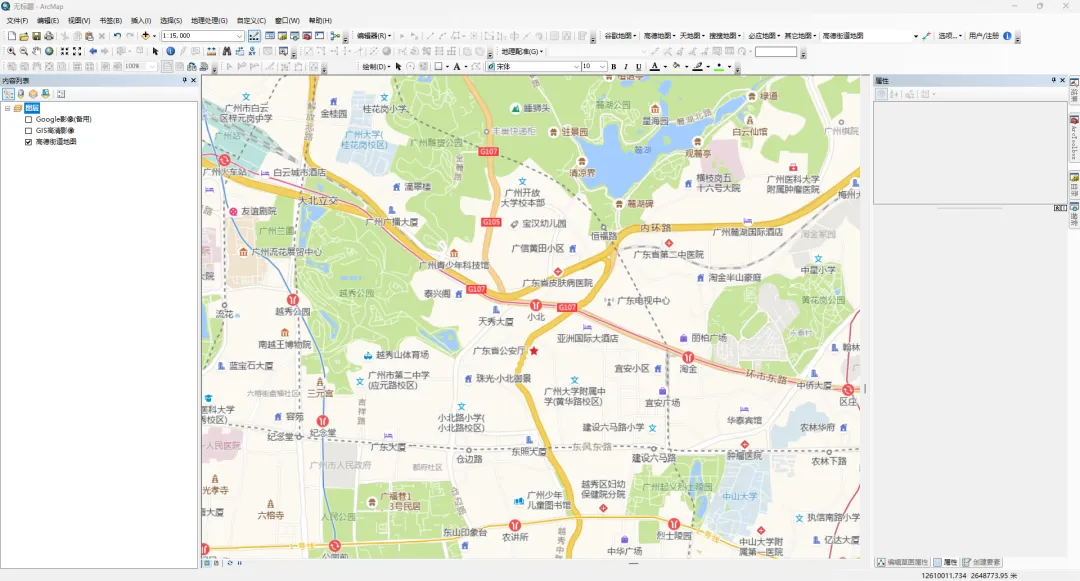Select the Pan hand tool
This screenshot has width=1080, height=581.
[x=37, y=51]
